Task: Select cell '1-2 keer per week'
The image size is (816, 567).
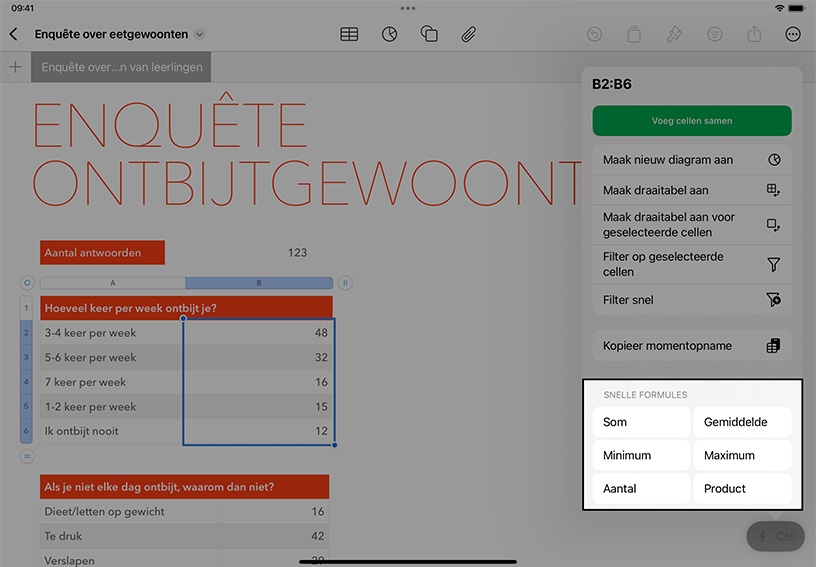Action: (111, 406)
